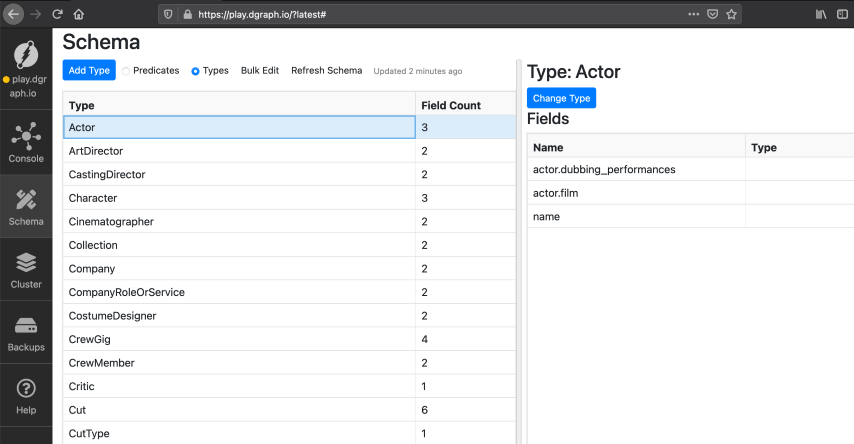Select the CrewGig type row
This screenshot has width=854, height=444.
click(239, 339)
